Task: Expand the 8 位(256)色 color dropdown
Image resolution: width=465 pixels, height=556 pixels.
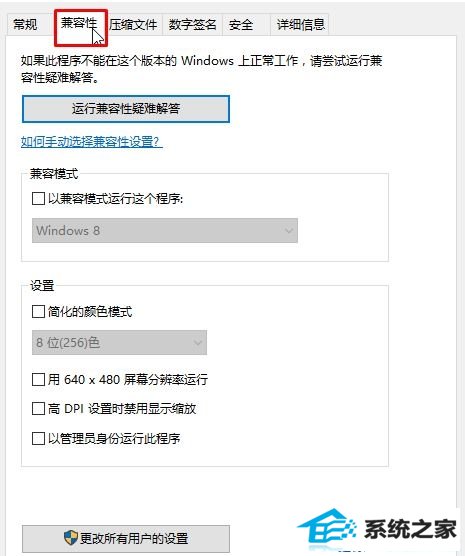Action: [119, 343]
